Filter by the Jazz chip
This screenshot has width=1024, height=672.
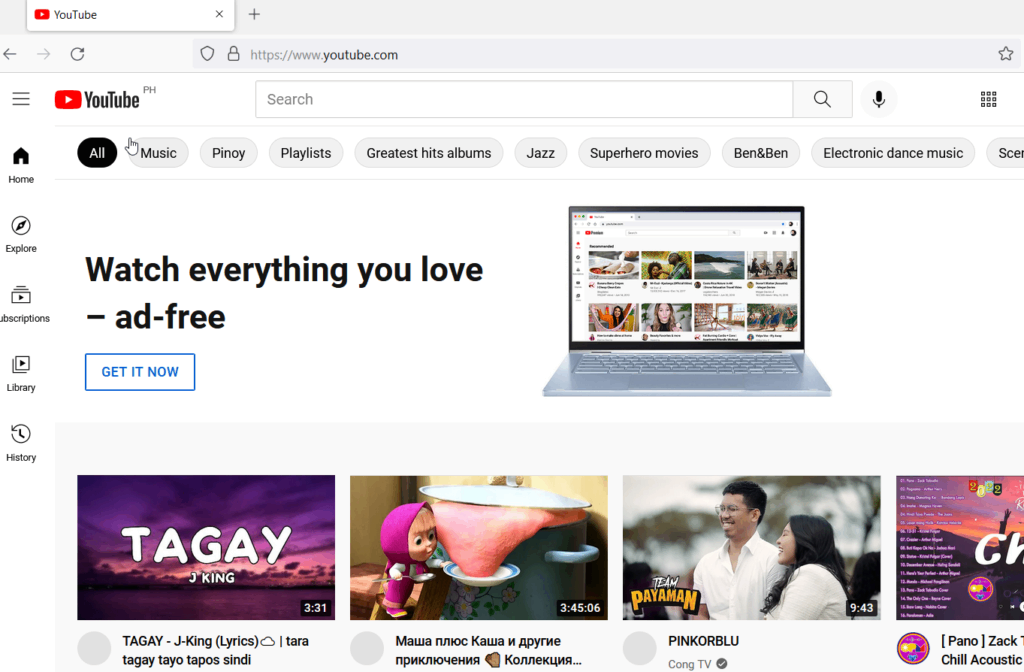(x=541, y=153)
